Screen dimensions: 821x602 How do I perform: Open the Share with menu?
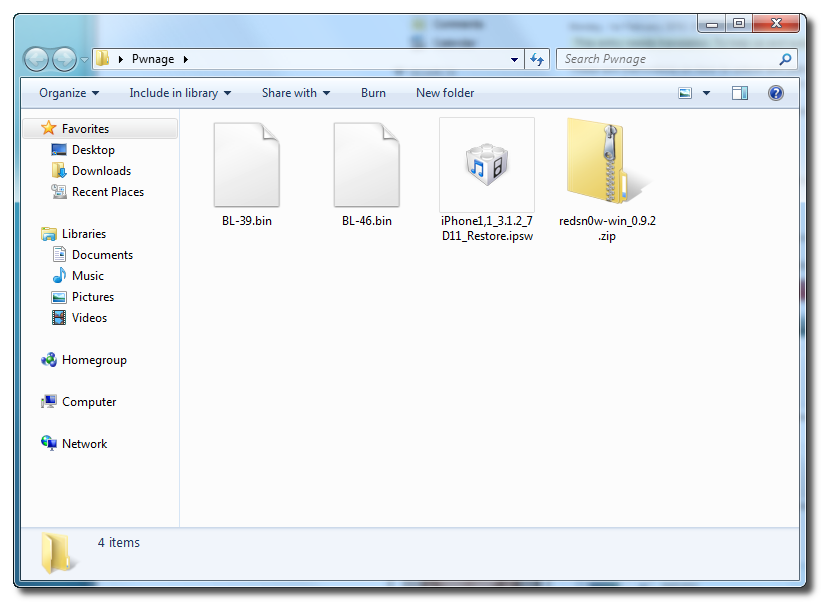[296, 93]
